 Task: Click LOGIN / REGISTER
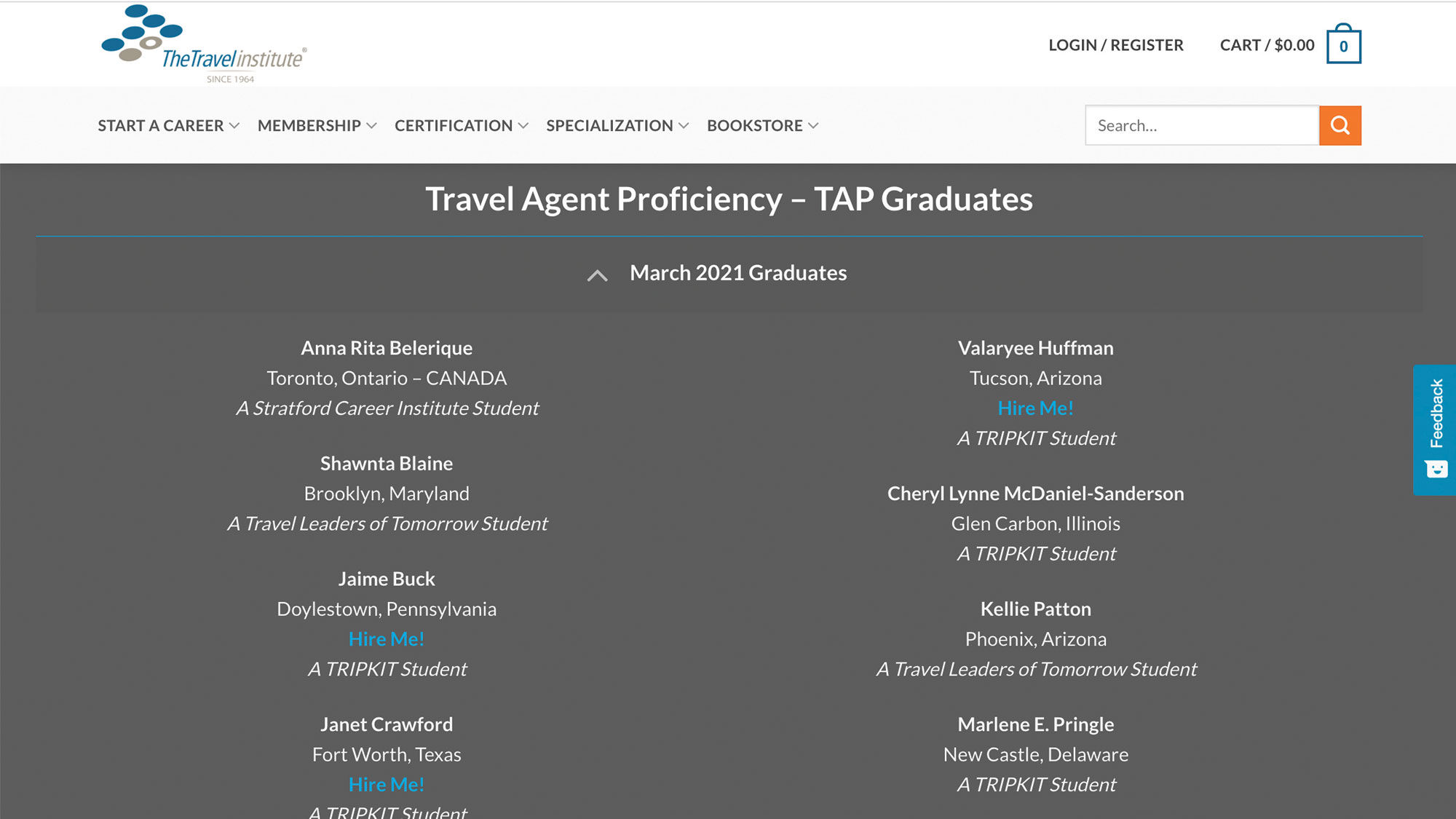pyautogui.click(x=1115, y=44)
